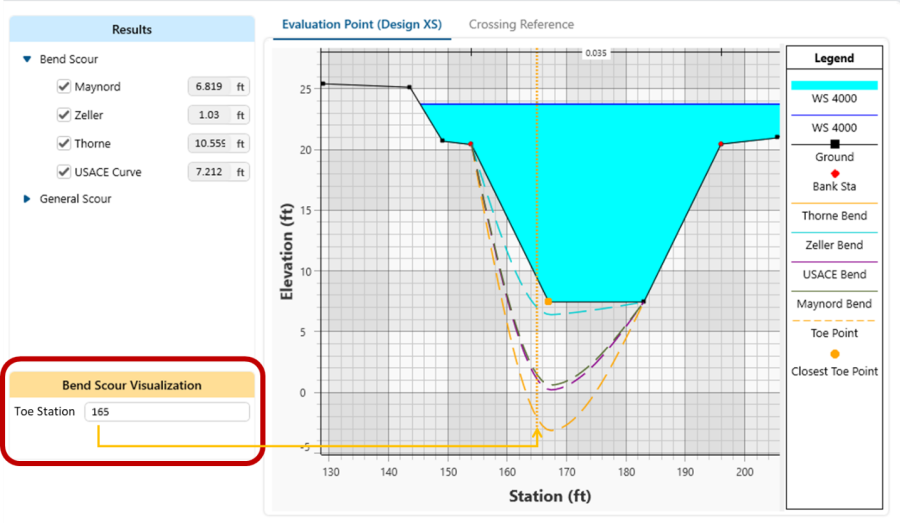
Task: Collapse the Bend Scour tree section
Action: pos(27,60)
